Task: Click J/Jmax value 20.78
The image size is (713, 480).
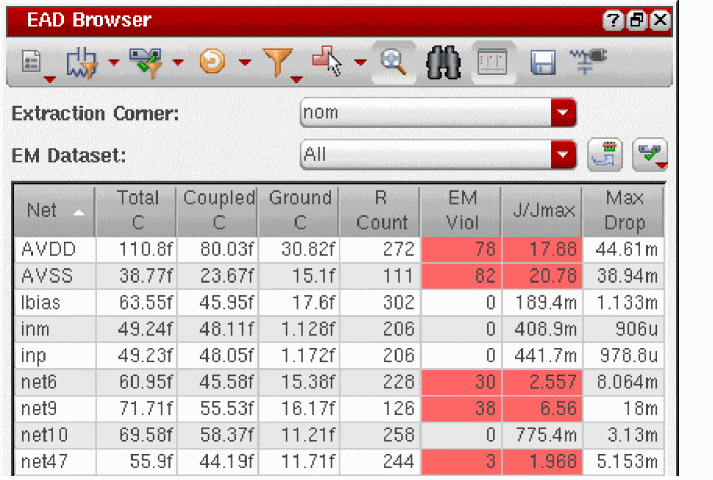Action: 542,276
